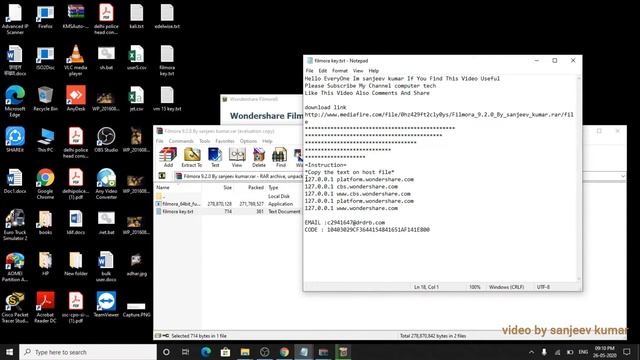Click taskbar search box
This screenshot has width=640, height=360.
[88, 351]
